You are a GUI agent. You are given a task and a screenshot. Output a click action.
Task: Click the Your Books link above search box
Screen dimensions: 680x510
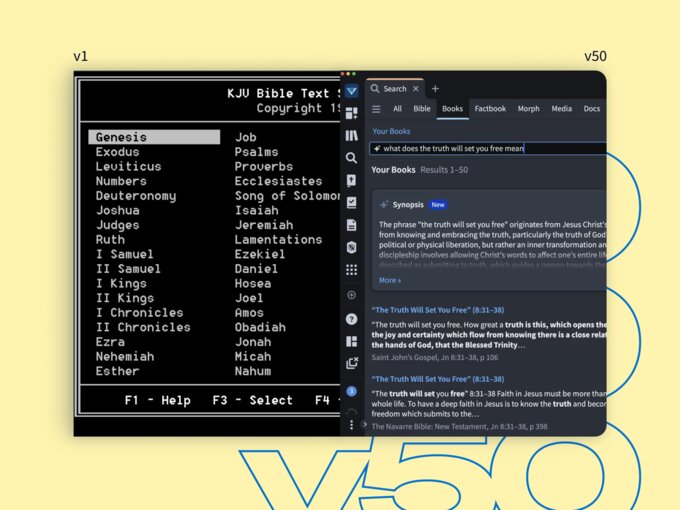(x=391, y=131)
